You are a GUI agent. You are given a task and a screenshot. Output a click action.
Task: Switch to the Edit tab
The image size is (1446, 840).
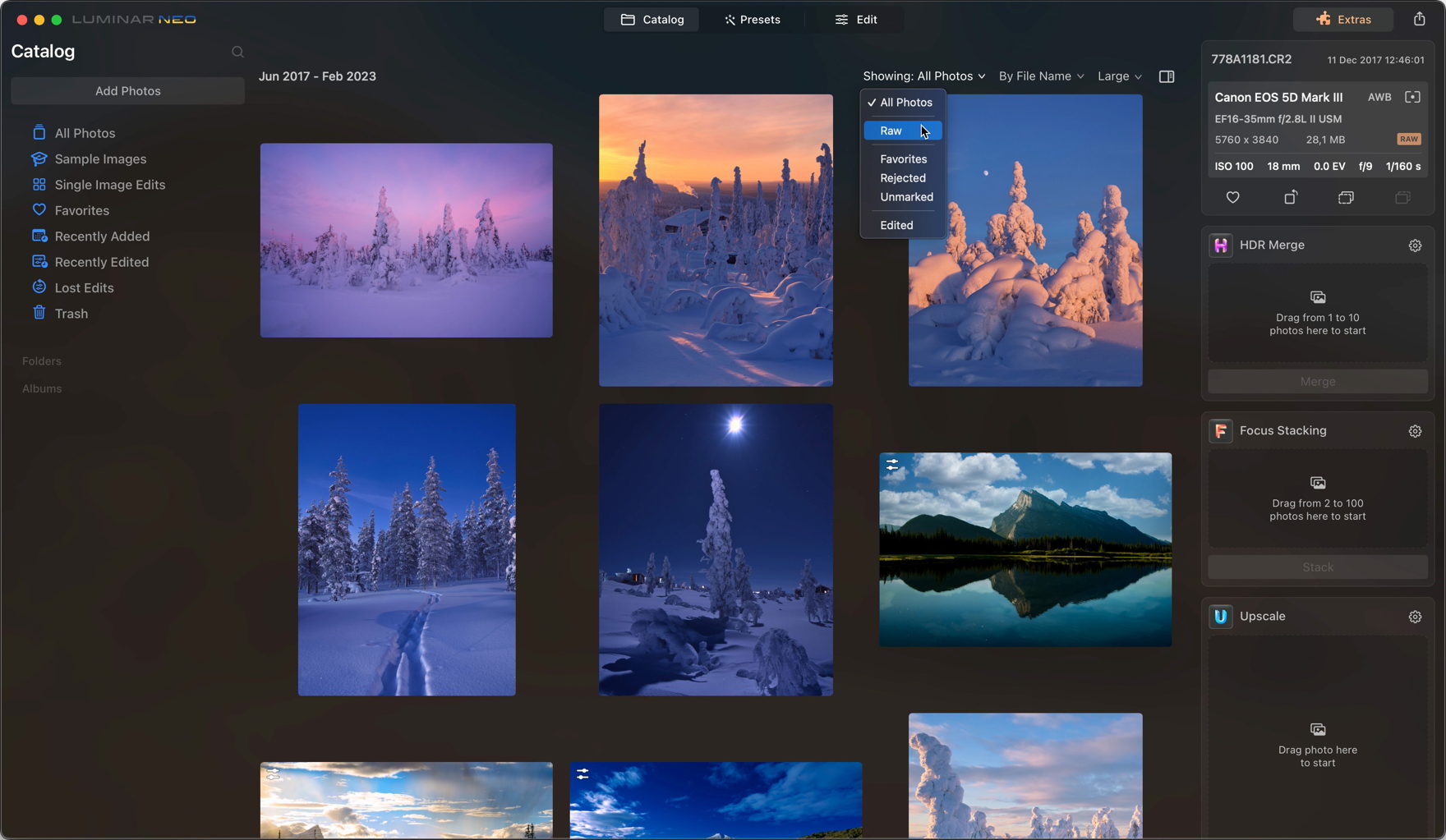point(856,20)
